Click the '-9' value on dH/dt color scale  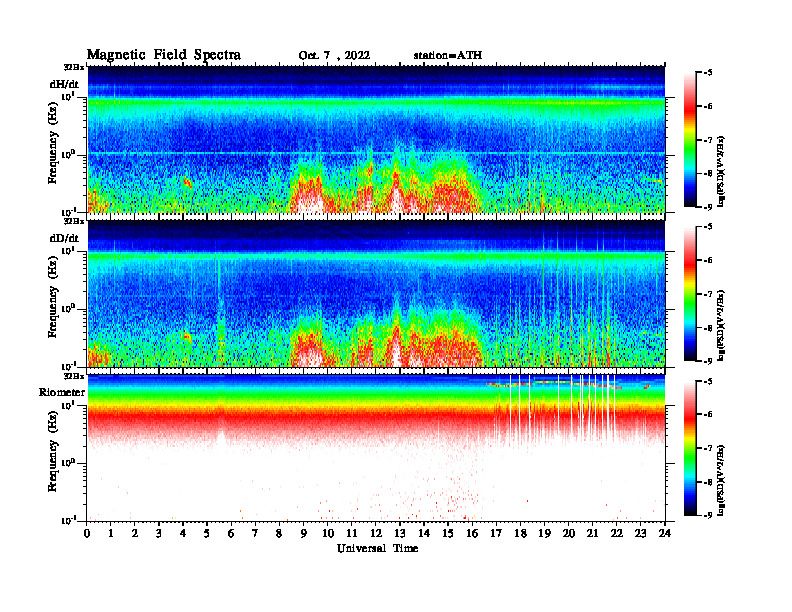708,207
